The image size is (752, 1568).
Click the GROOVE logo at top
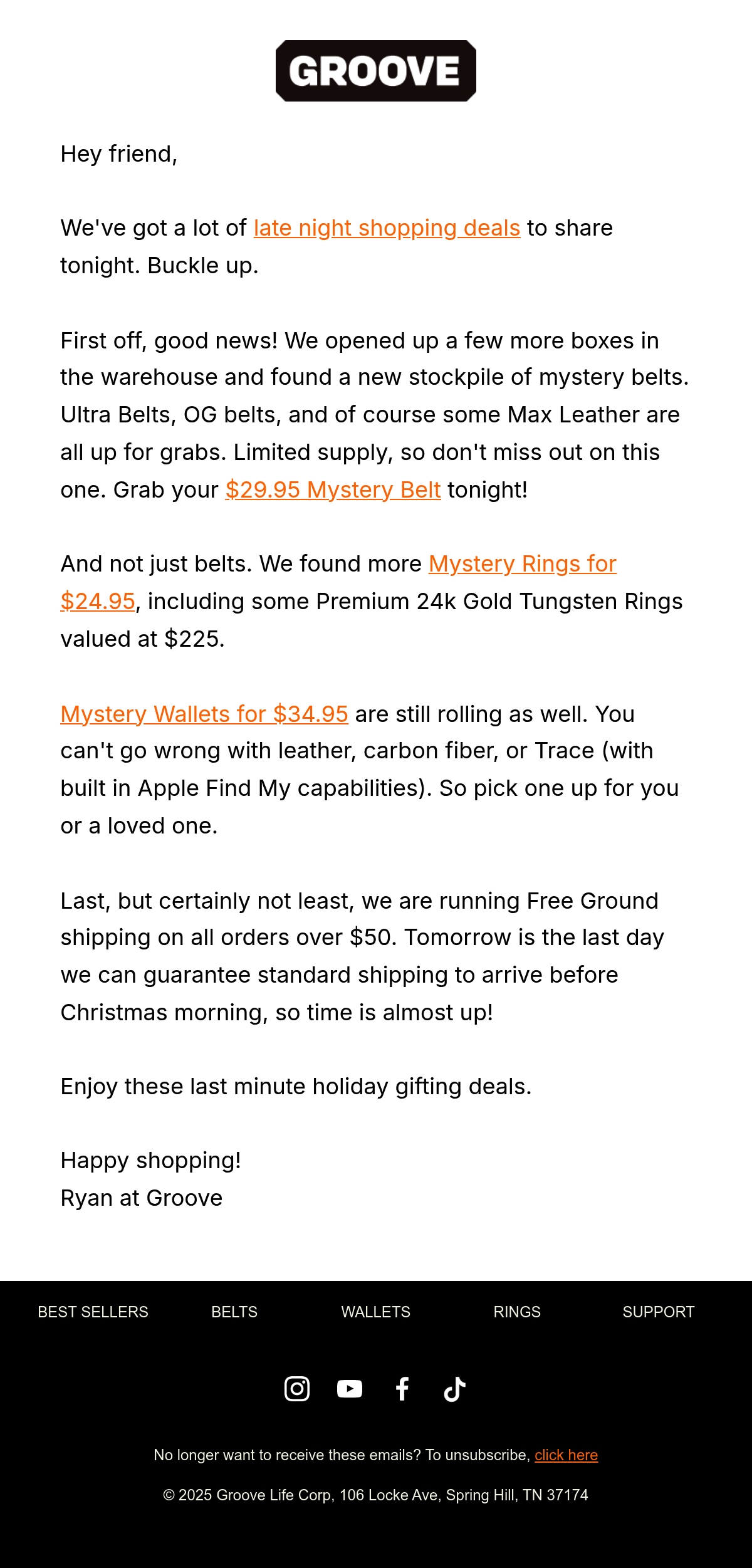tap(376, 71)
